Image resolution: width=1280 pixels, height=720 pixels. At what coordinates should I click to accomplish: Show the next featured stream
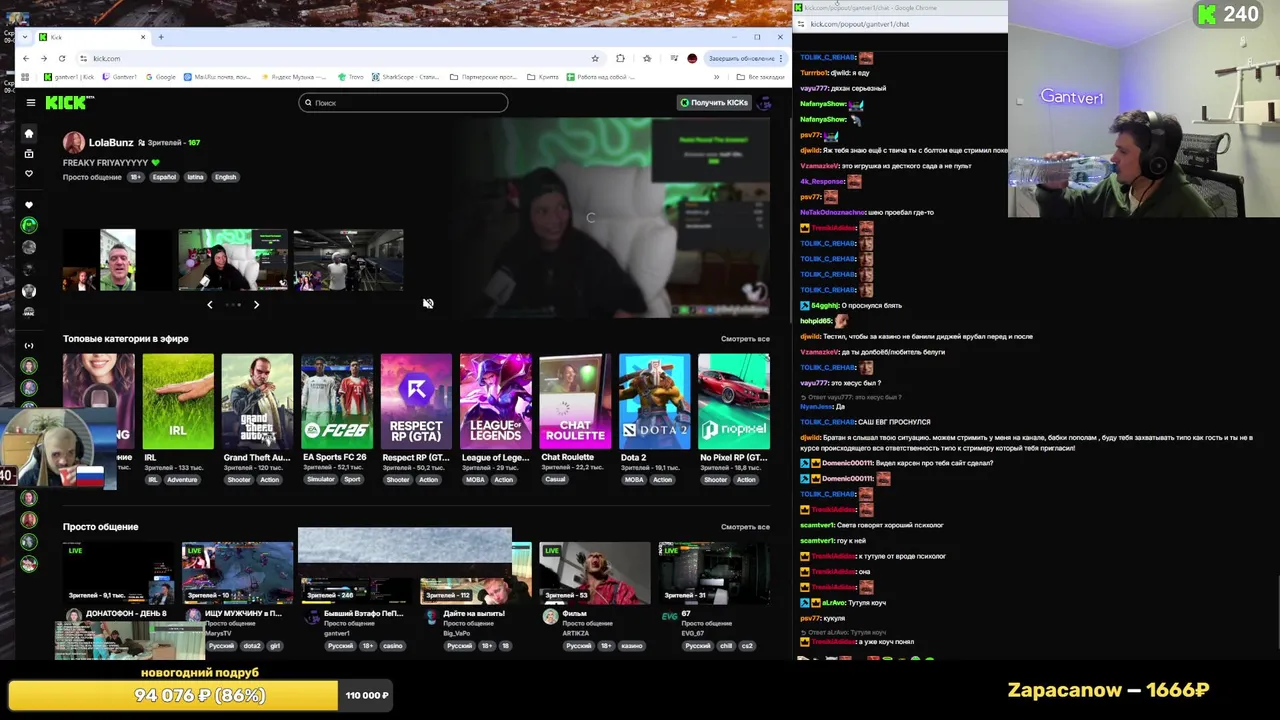click(256, 304)
